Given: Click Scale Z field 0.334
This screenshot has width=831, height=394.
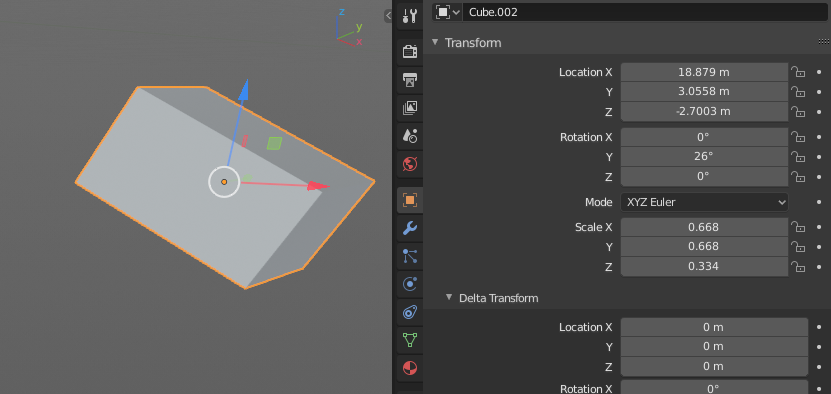Looking at the screenshot, I should pyautogui.click(x=704, y=266).
